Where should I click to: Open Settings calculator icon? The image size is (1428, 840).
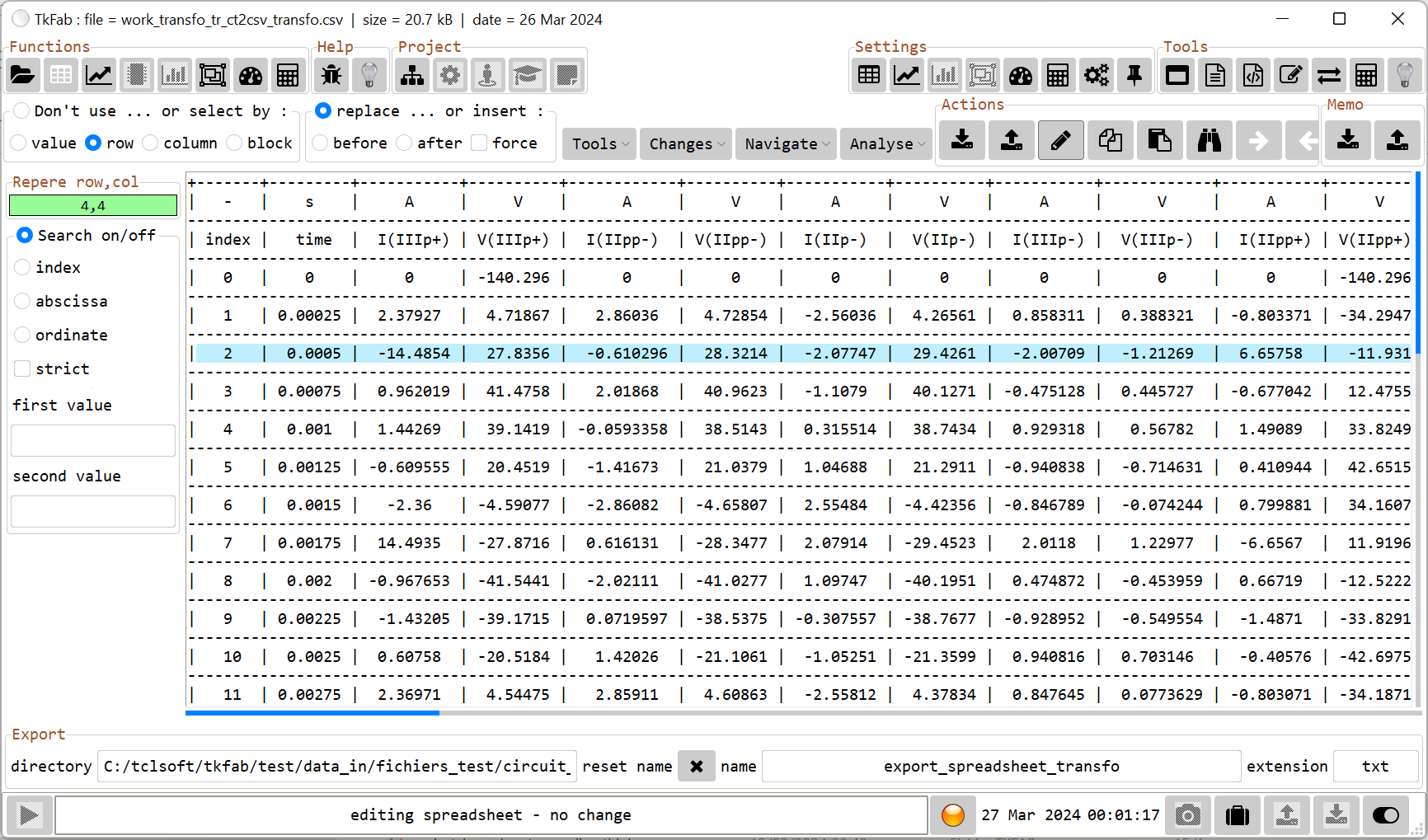click(x=1058, y=76)
